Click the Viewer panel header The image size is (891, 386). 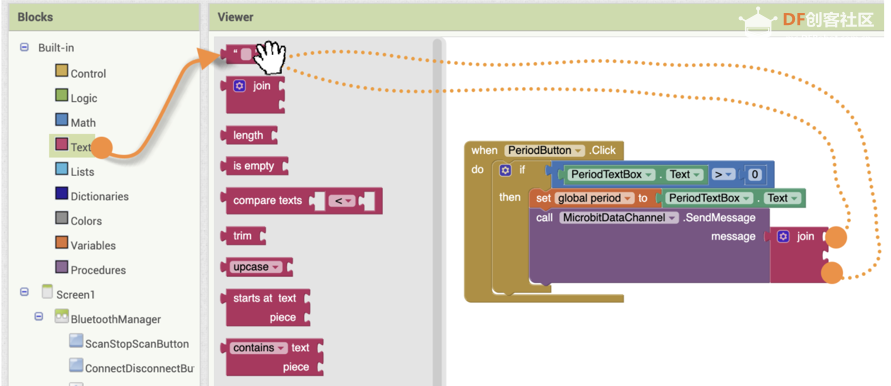[546, 17]
